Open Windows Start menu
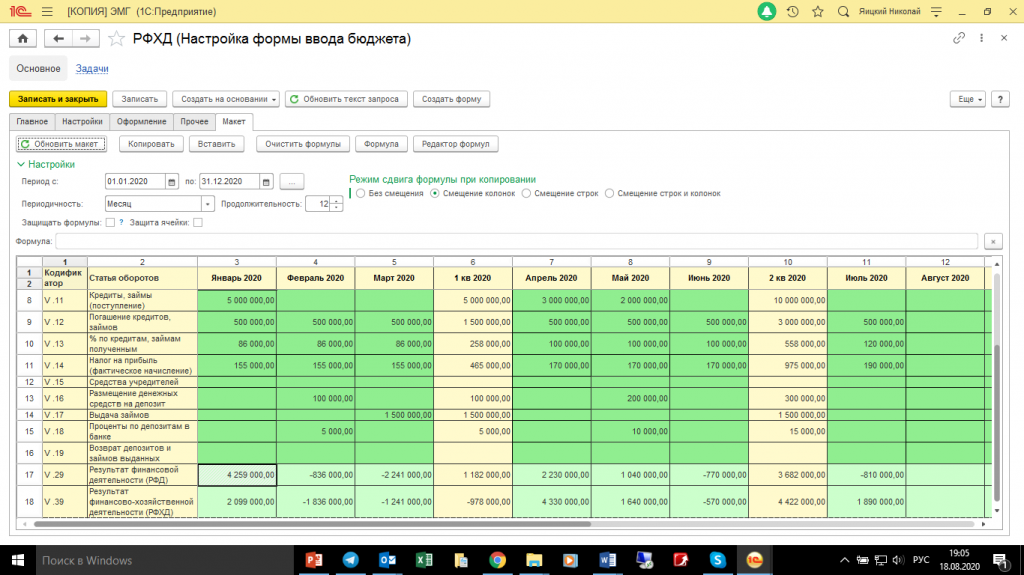This screenshot has height=575, width=1024. tap(18, 561)
